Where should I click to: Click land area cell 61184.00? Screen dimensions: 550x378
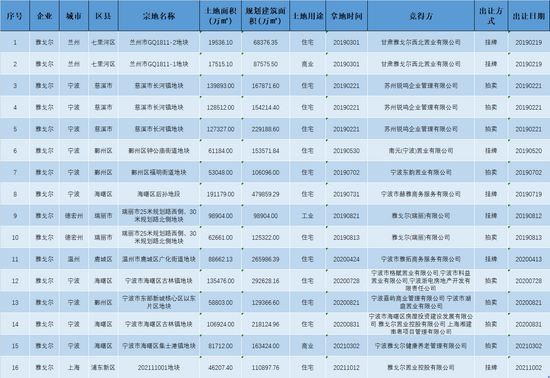[x=220, y=151]
